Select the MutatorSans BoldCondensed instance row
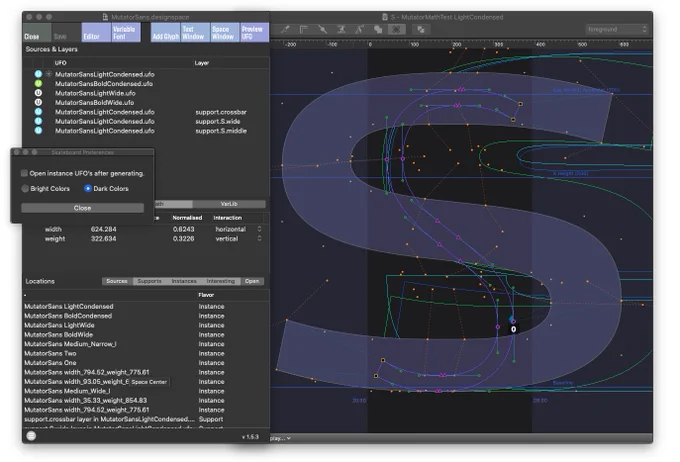The width and height of the screenshot is (680, 462). pos(147,316)
